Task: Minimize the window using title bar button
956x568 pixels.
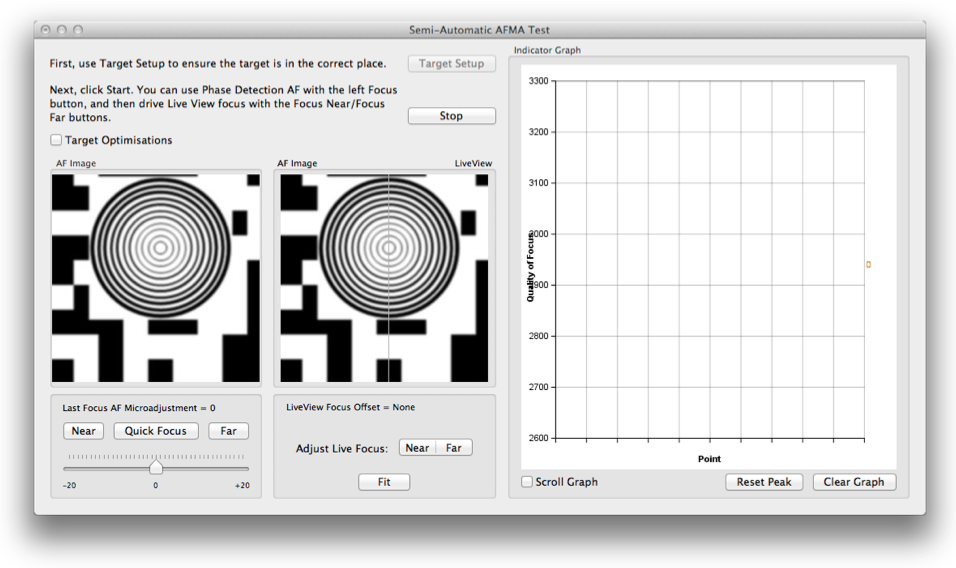Action: tap(62, 31)
